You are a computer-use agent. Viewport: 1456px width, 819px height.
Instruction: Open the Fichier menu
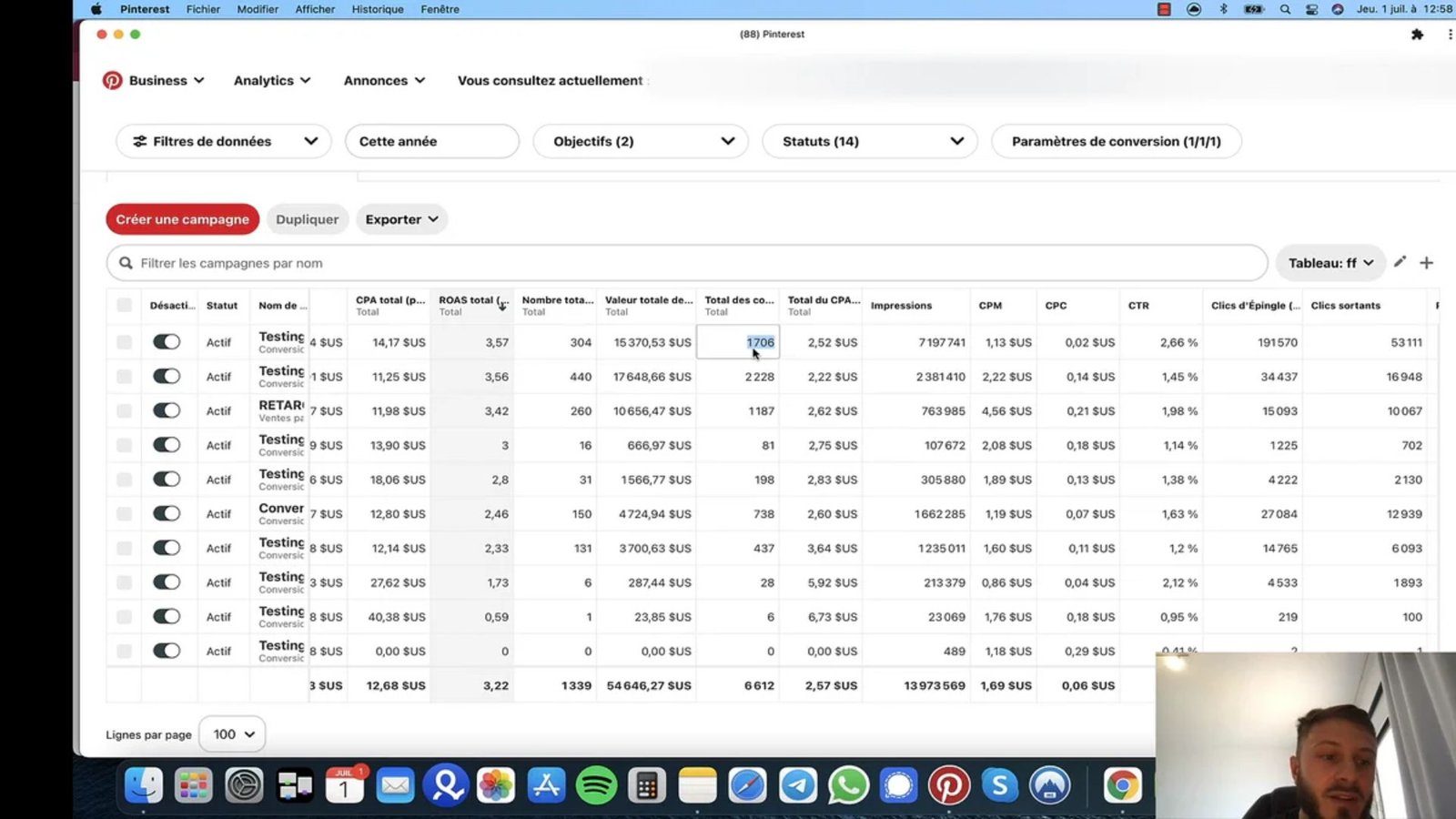203,9
